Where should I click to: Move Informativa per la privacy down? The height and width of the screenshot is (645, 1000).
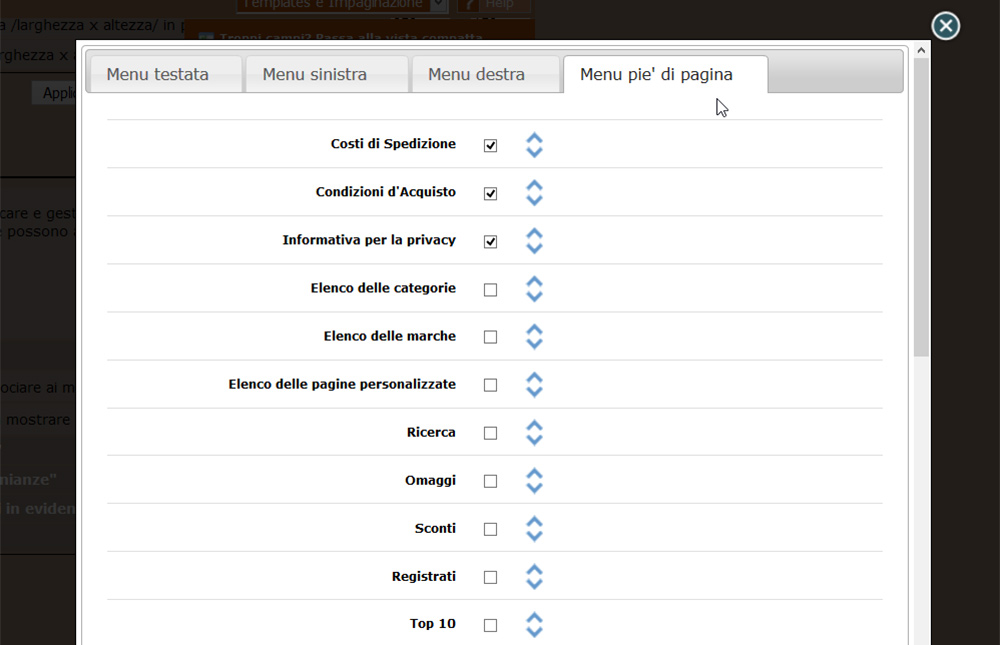[x=534, y=248]
